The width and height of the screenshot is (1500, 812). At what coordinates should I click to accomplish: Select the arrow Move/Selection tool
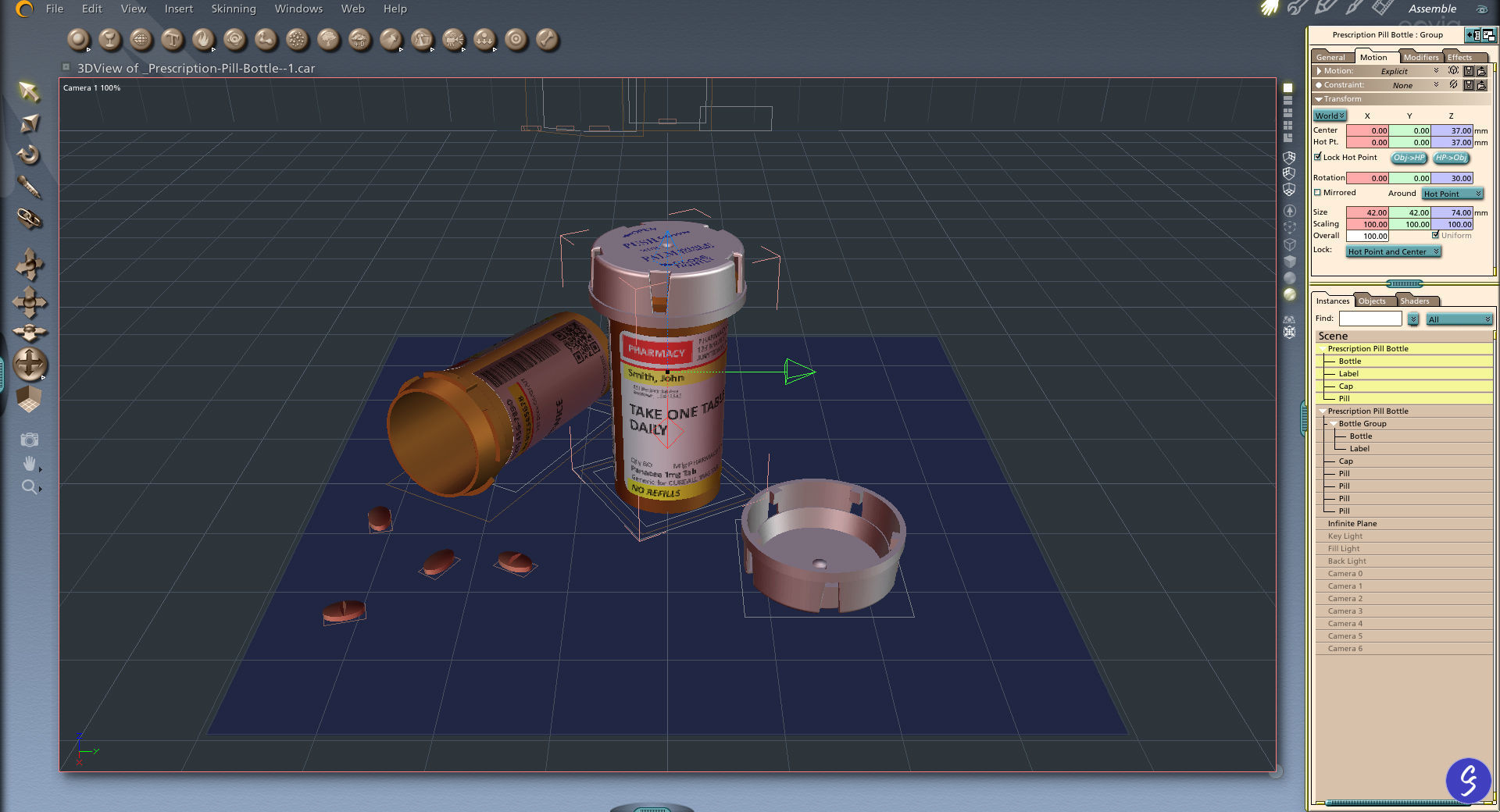coord(29,91)
